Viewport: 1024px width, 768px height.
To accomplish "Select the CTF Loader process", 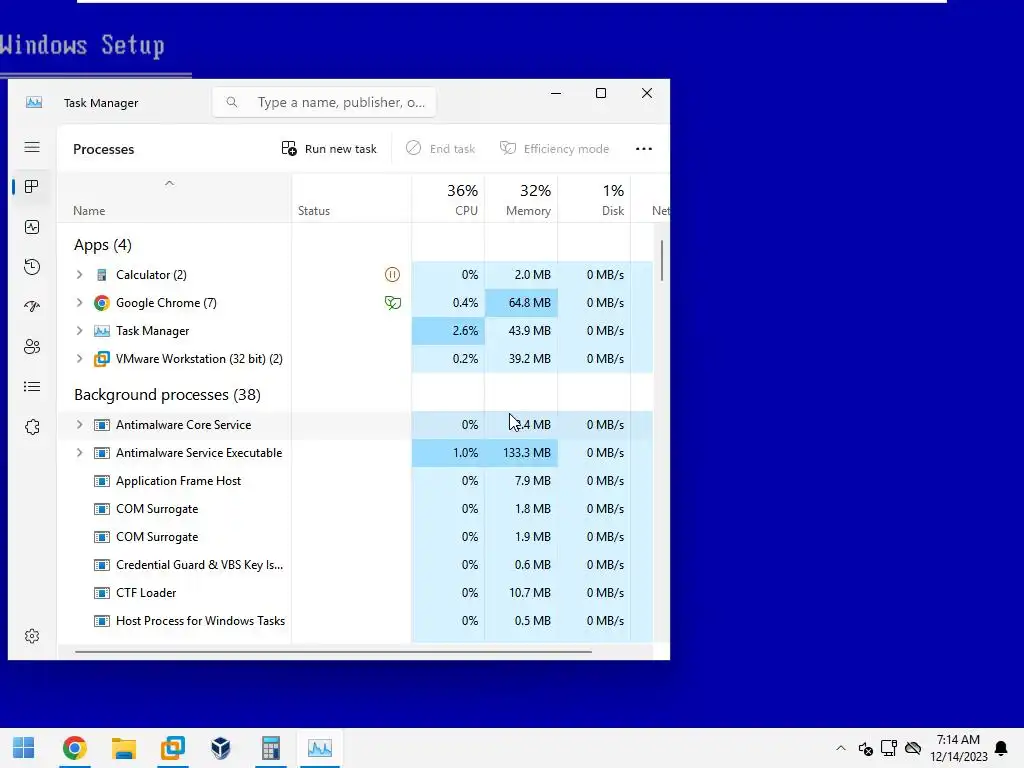I will [355, 593].
